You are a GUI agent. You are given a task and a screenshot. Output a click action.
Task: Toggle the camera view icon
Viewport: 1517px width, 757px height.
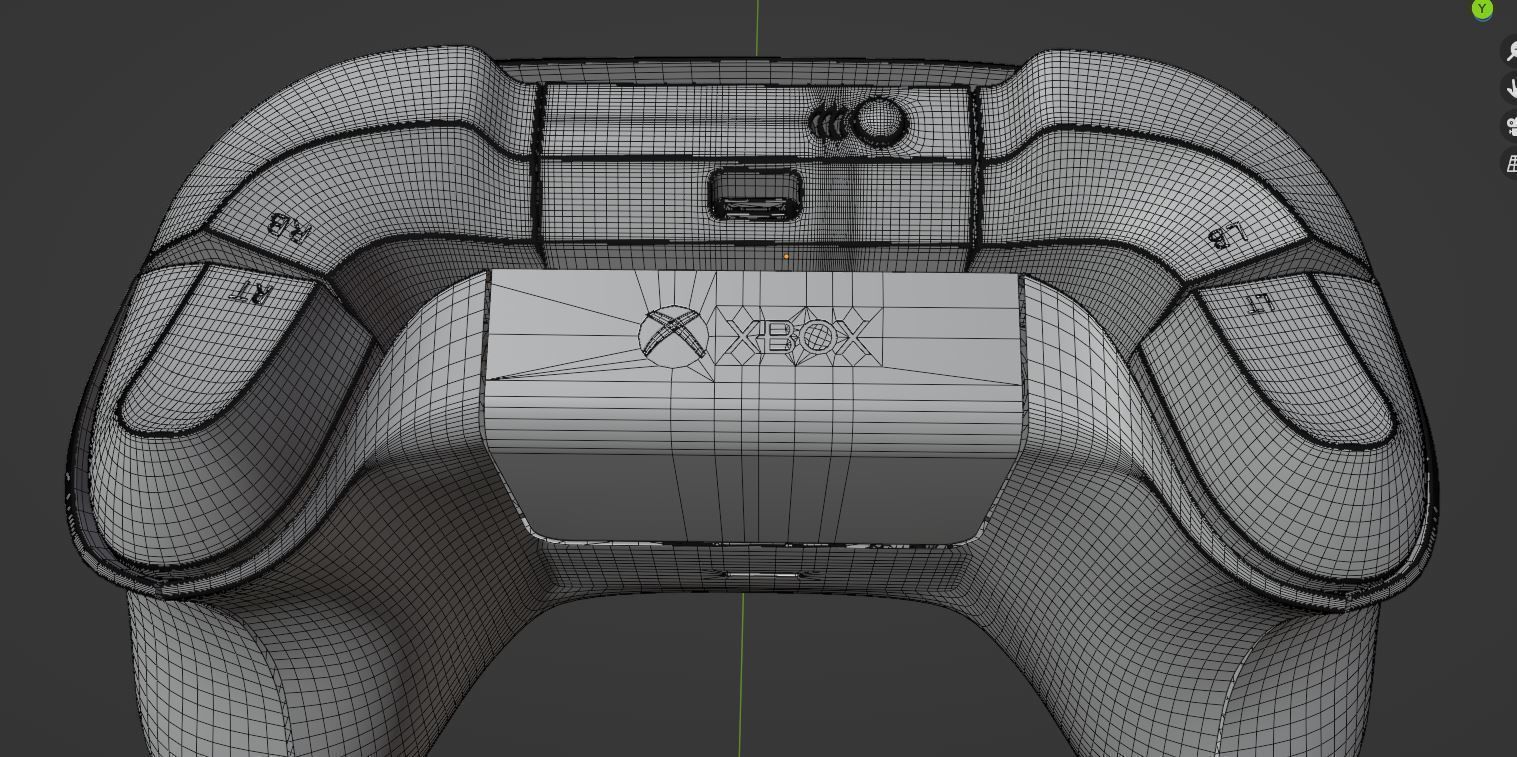(x=1510, y=126)
